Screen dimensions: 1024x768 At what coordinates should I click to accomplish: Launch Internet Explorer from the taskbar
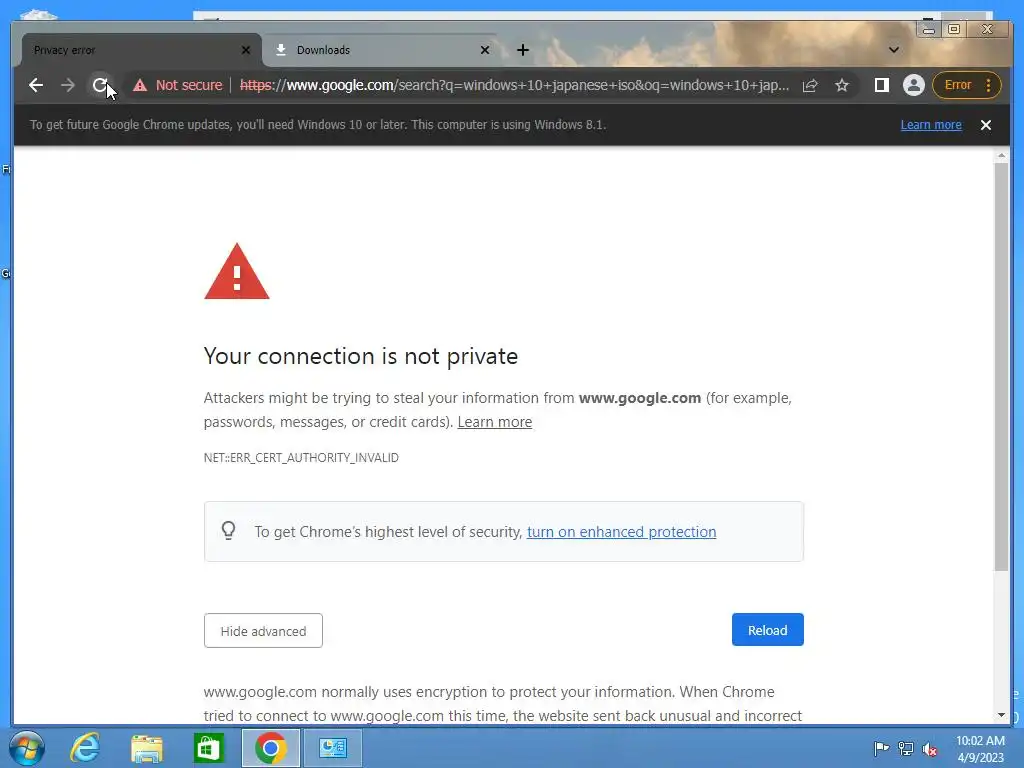(85, 748)
